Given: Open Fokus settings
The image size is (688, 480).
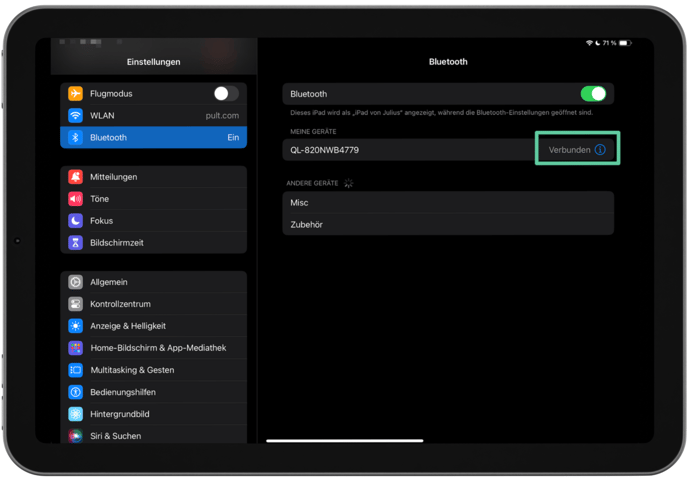Looking at the screenshot, I should pyautogui.click(x=154, y=221).
